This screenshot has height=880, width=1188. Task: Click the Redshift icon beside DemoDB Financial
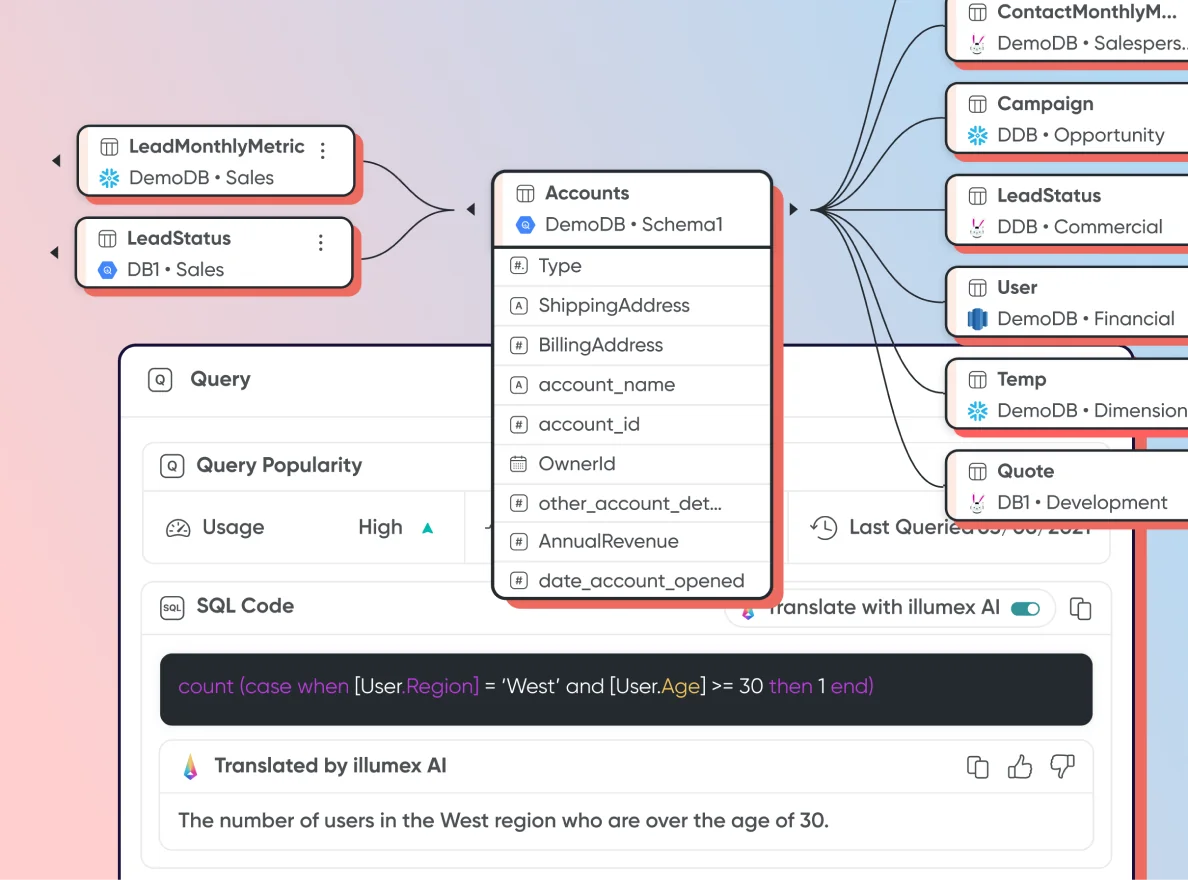[x=977, y=319]
